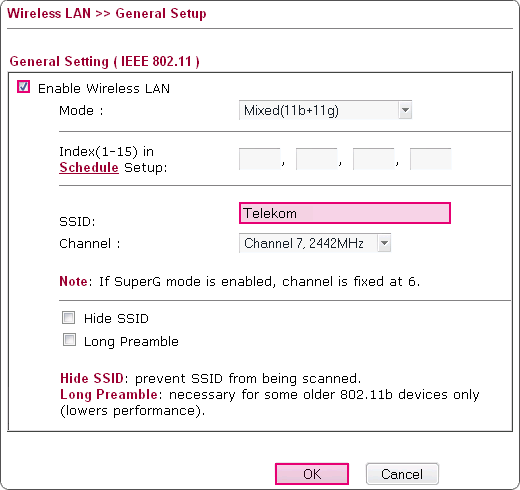Select the fourth Schedule index input box
Viewport: 520px width, 490px height.
click(431, 159)
